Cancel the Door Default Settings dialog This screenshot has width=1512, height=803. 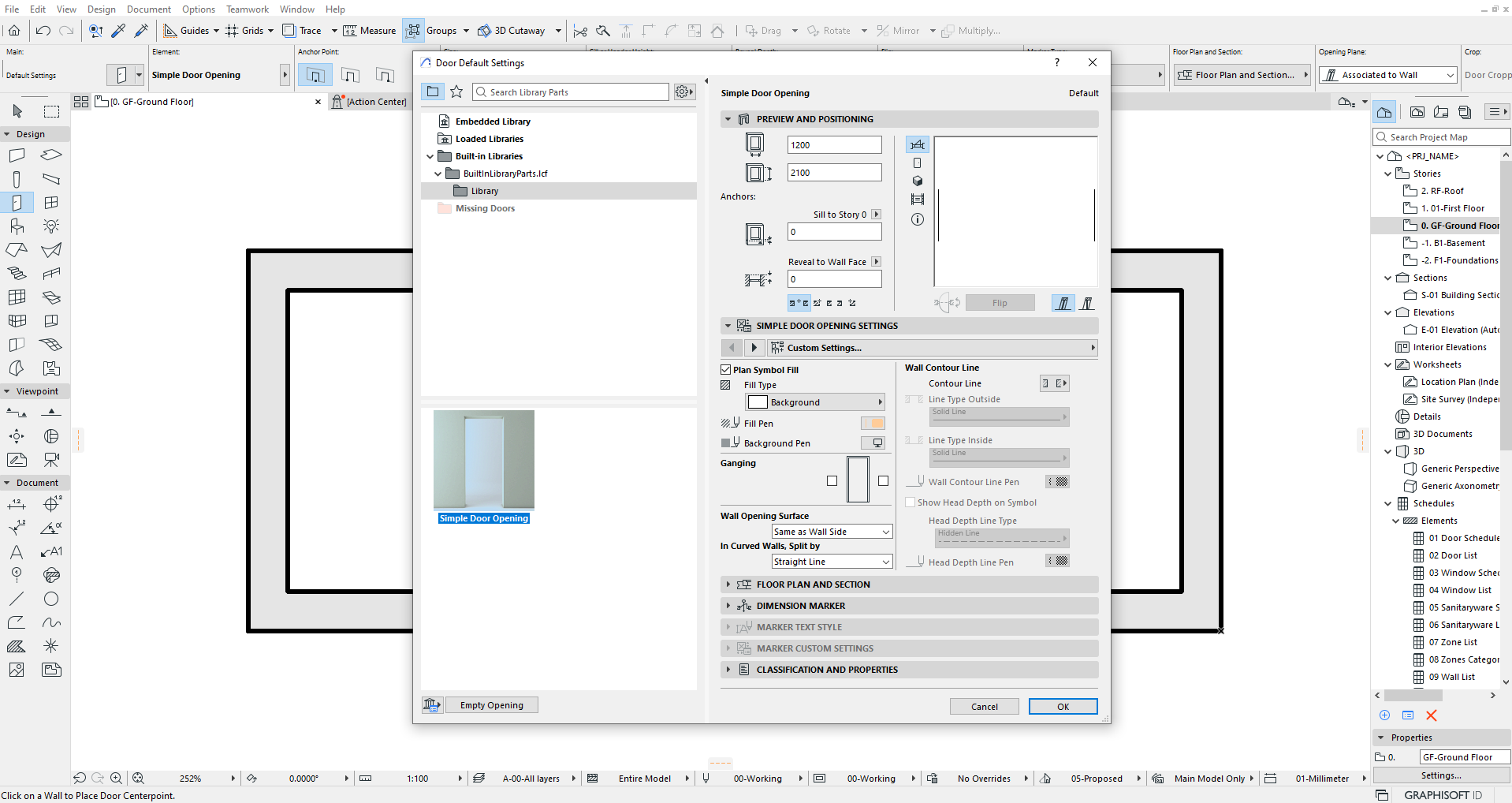pyautogui.click(x=984, y=706)
